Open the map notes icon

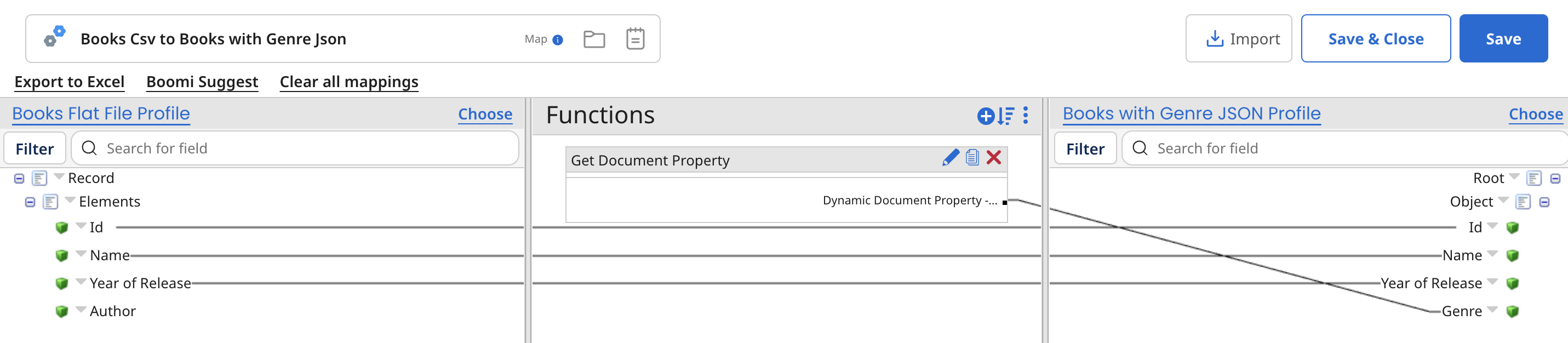636,38
